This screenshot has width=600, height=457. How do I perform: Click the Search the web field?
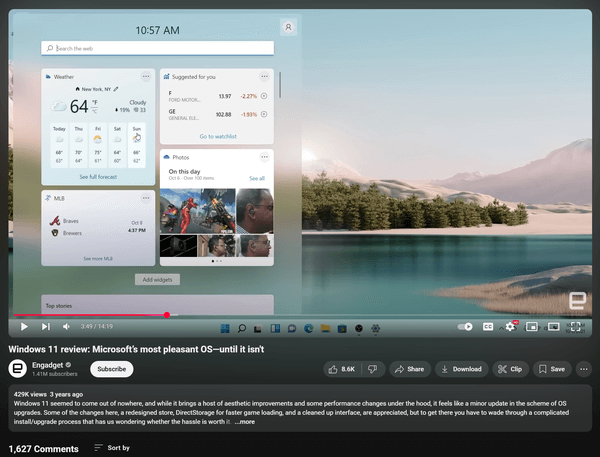157,48
